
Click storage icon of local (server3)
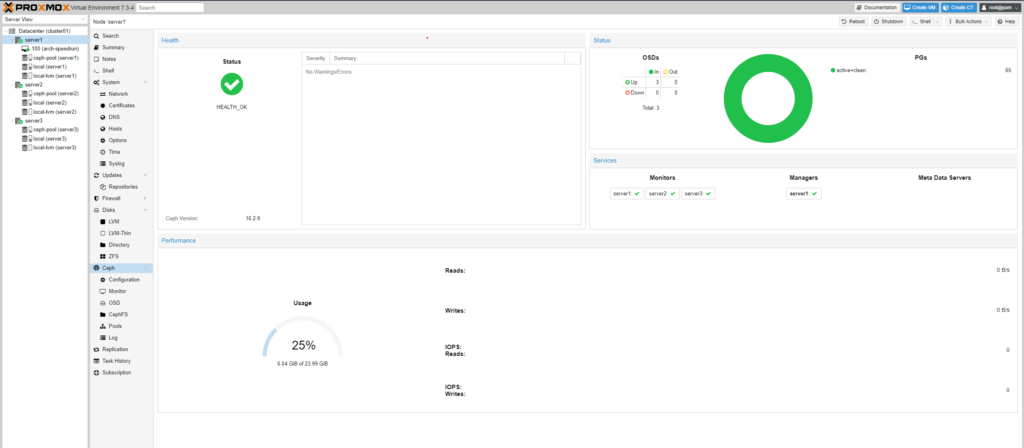[x=27, y=138]
